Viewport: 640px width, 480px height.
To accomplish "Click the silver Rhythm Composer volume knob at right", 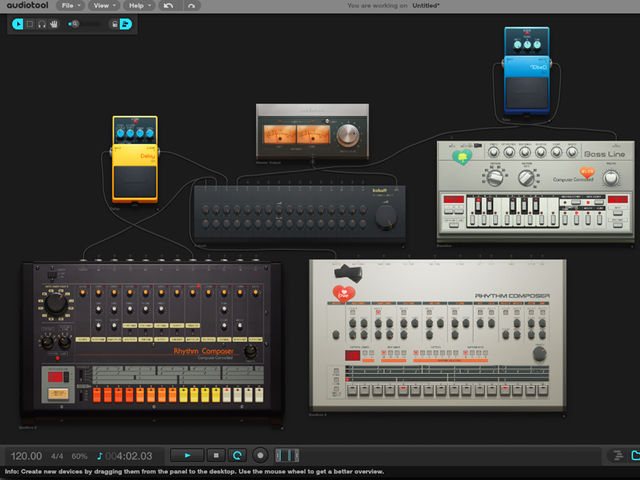I will click(x=540, y=353).
